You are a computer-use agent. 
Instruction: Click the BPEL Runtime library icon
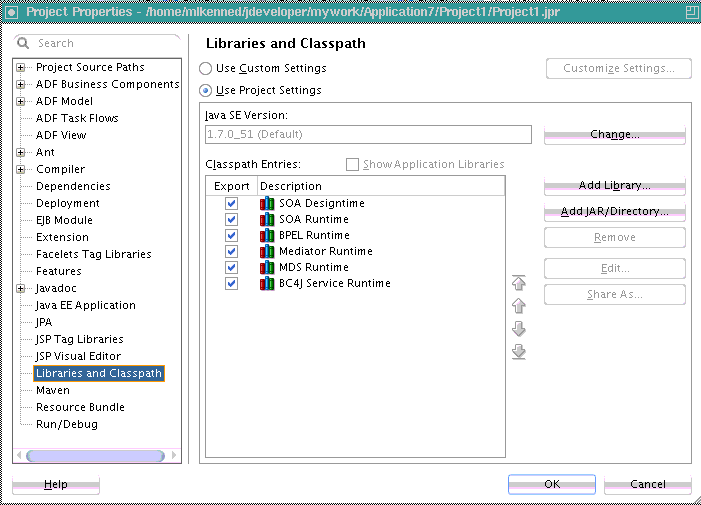[x=267, y=236]
